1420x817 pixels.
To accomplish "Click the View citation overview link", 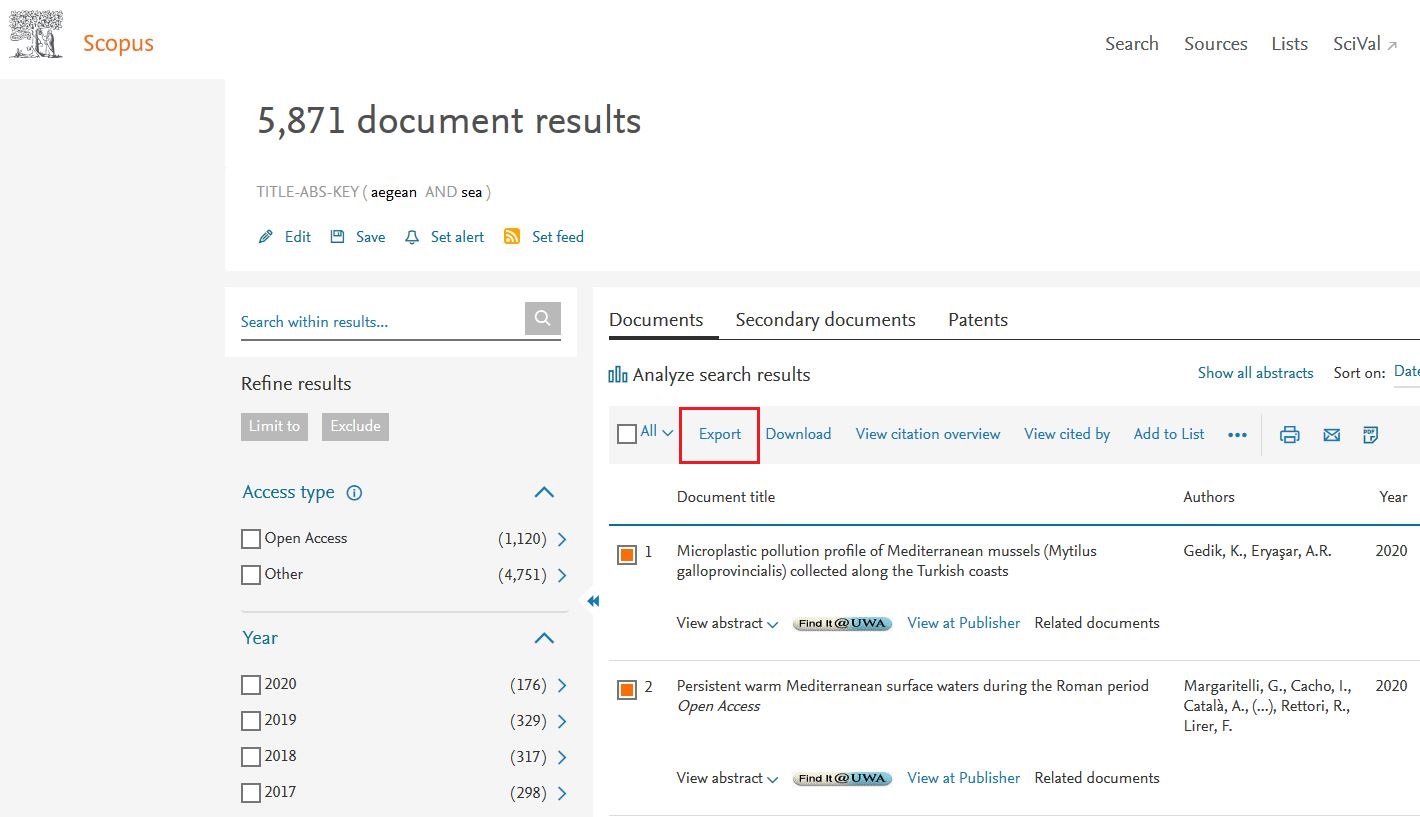I will (x=927, y=434).
